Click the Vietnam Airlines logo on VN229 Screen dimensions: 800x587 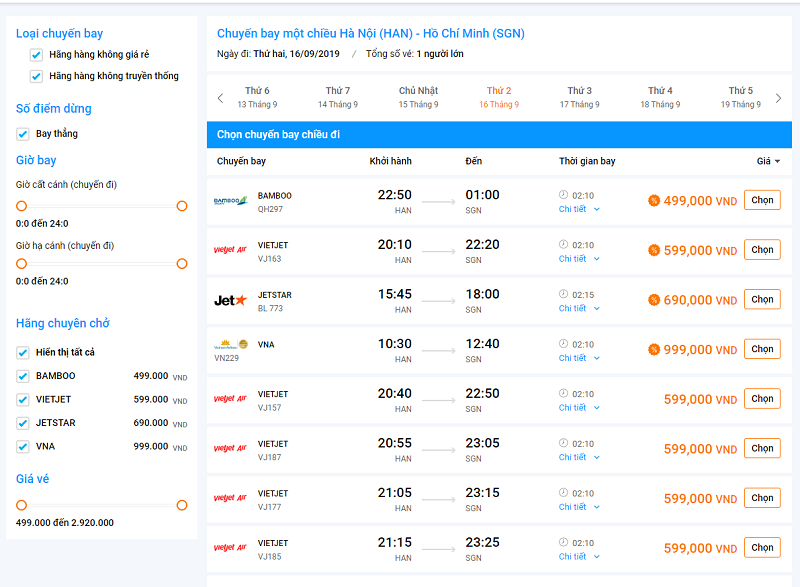click(x=231, y=344)
